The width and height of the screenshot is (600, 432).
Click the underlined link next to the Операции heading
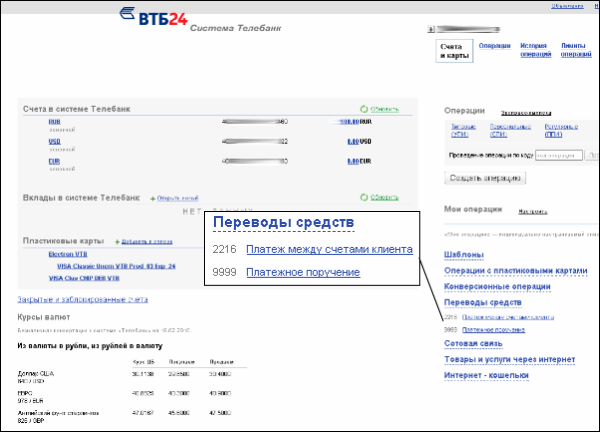tap(526, 113)
